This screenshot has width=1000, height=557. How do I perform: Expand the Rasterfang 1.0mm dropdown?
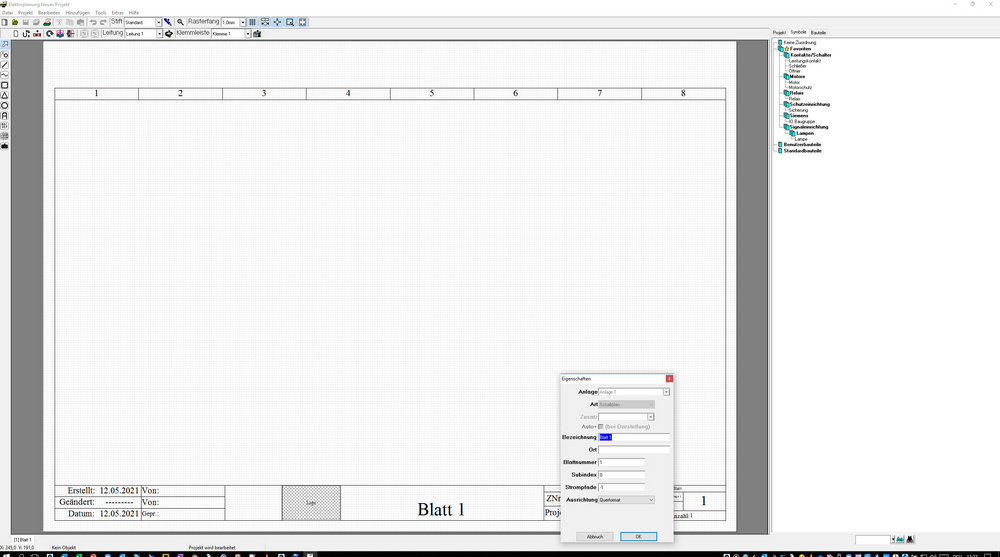pos(242,21)
